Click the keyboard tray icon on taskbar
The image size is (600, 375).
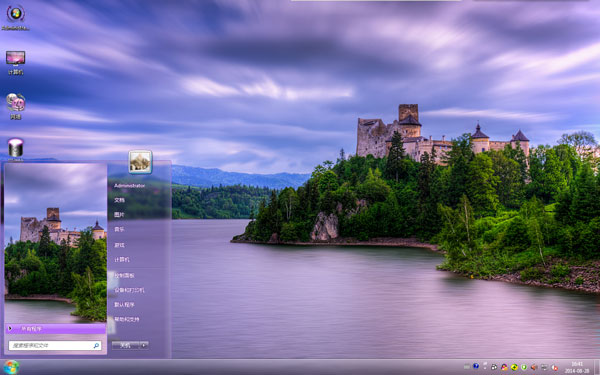(466, 367)
